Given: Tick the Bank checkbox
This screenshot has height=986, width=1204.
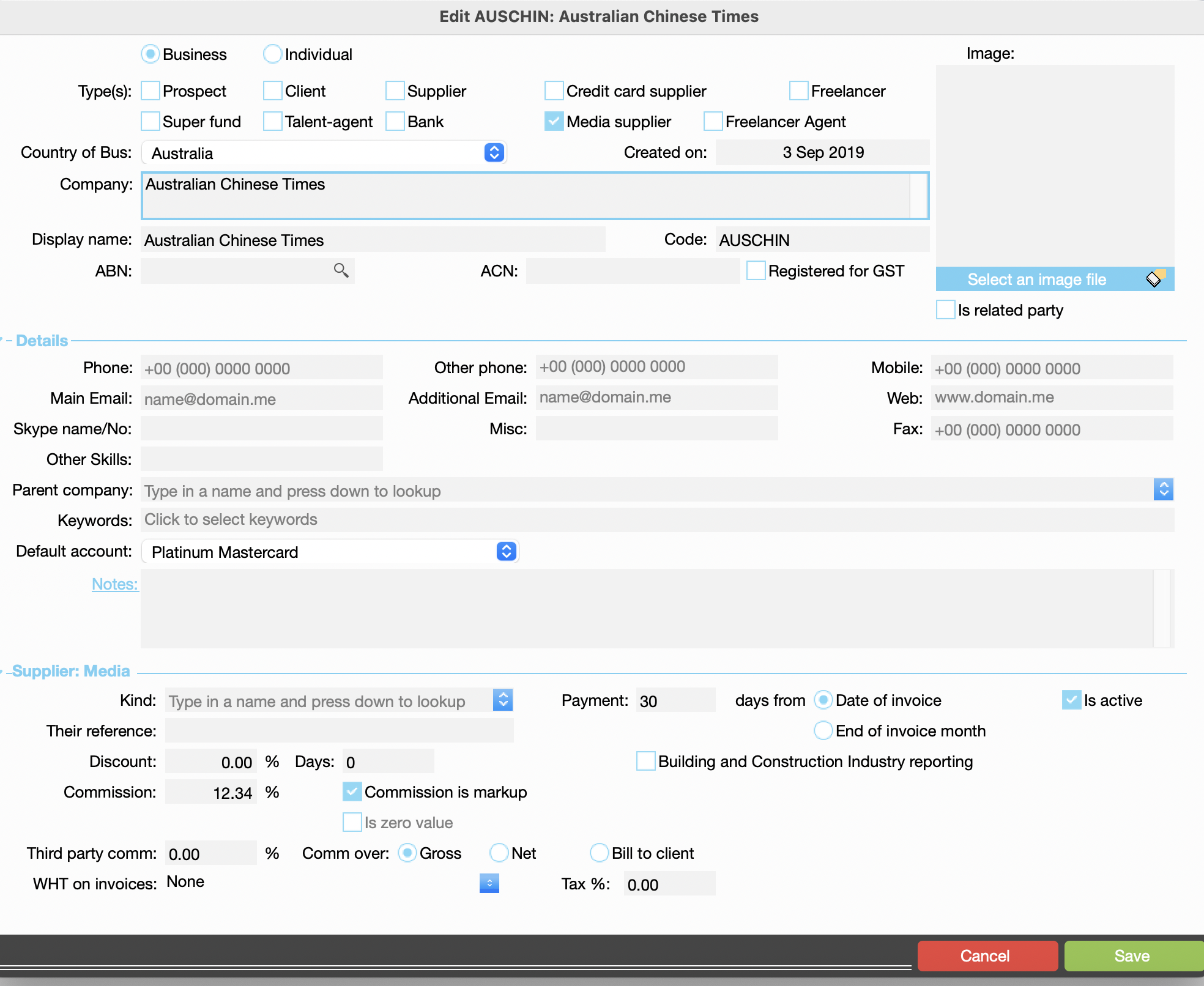Looking at the screenshot, I should click(395, 121).
